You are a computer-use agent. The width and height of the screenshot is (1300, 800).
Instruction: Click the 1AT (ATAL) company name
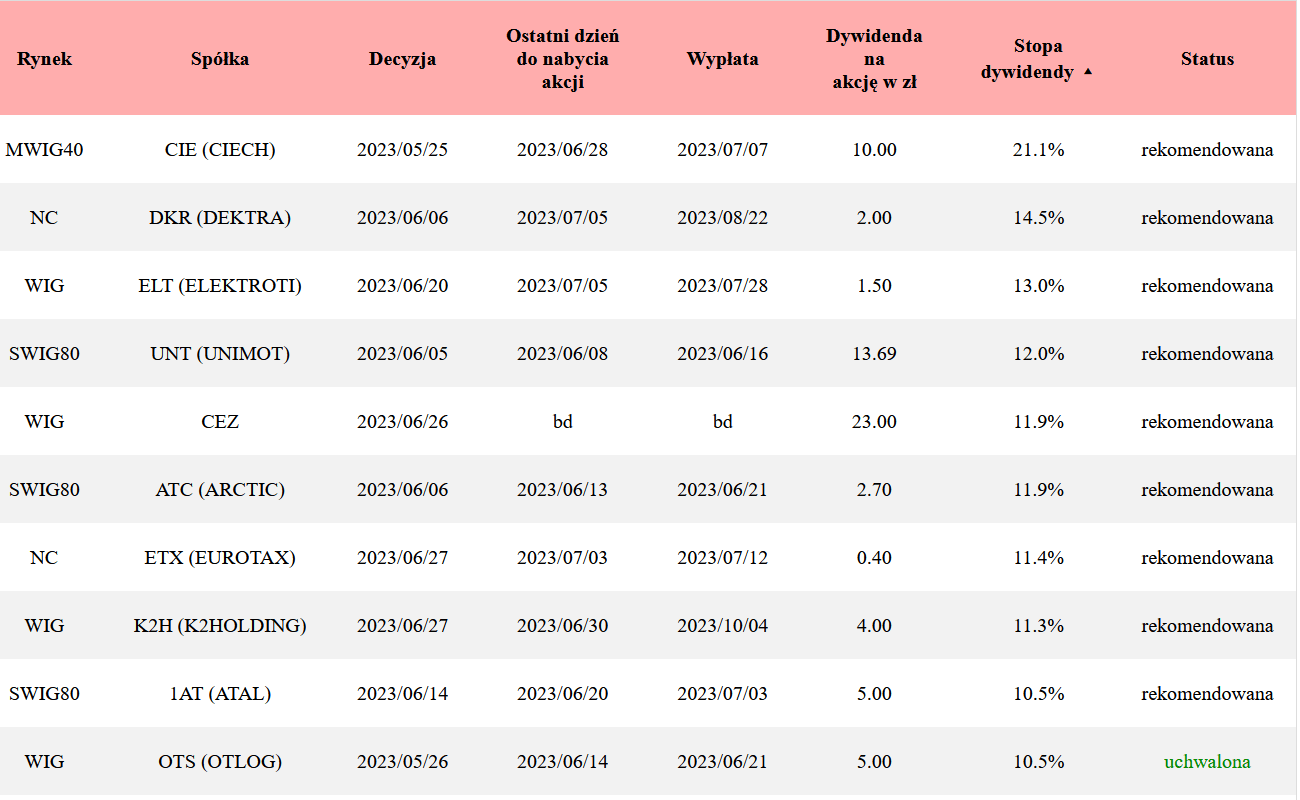point(220,694)
